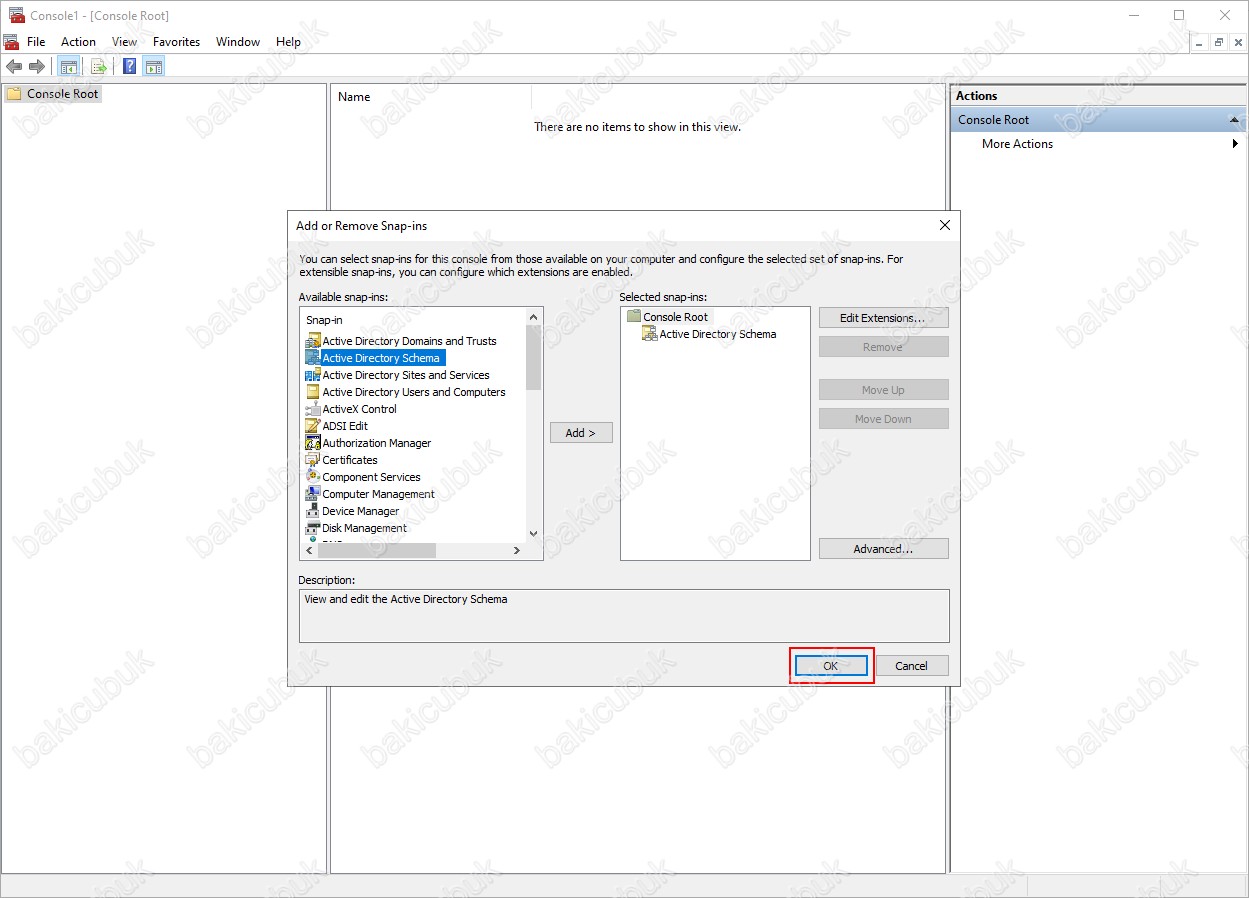Expand the More Actions submenu arrow

(1236, 144)
